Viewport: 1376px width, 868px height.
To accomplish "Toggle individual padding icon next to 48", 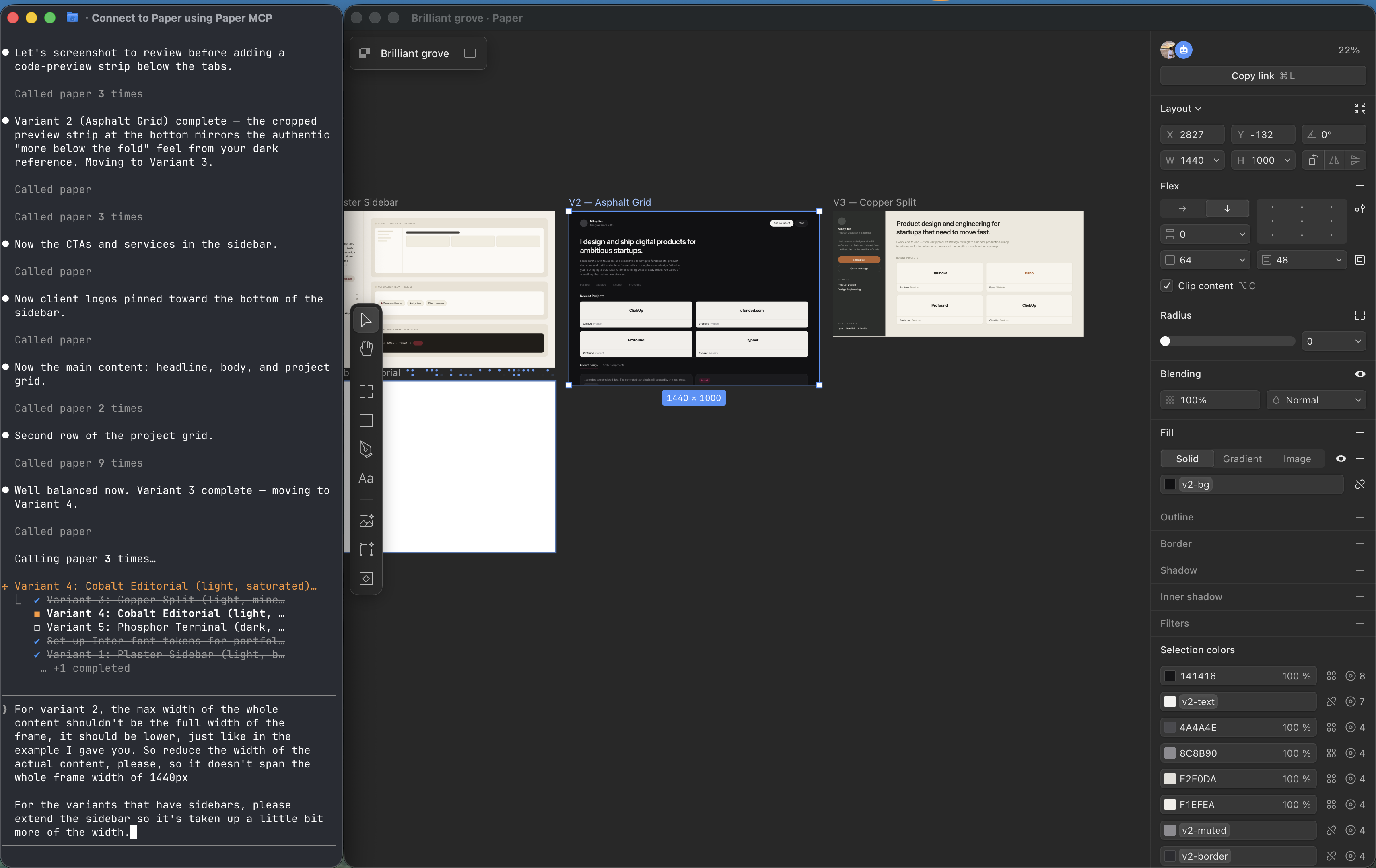I will [1360, 260].
